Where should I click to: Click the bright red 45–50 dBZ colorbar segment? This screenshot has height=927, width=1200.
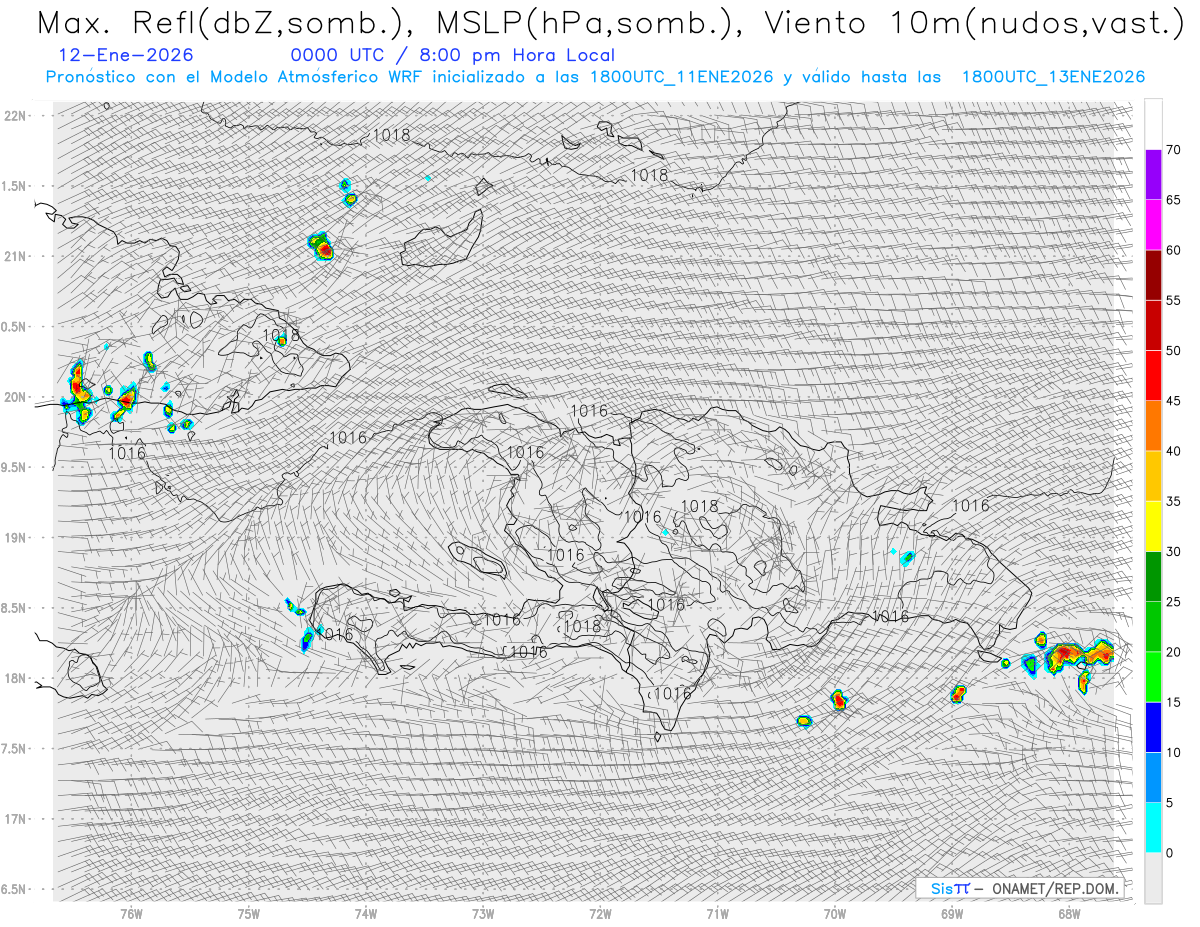pyautogui.click(x=1153, y=376)
